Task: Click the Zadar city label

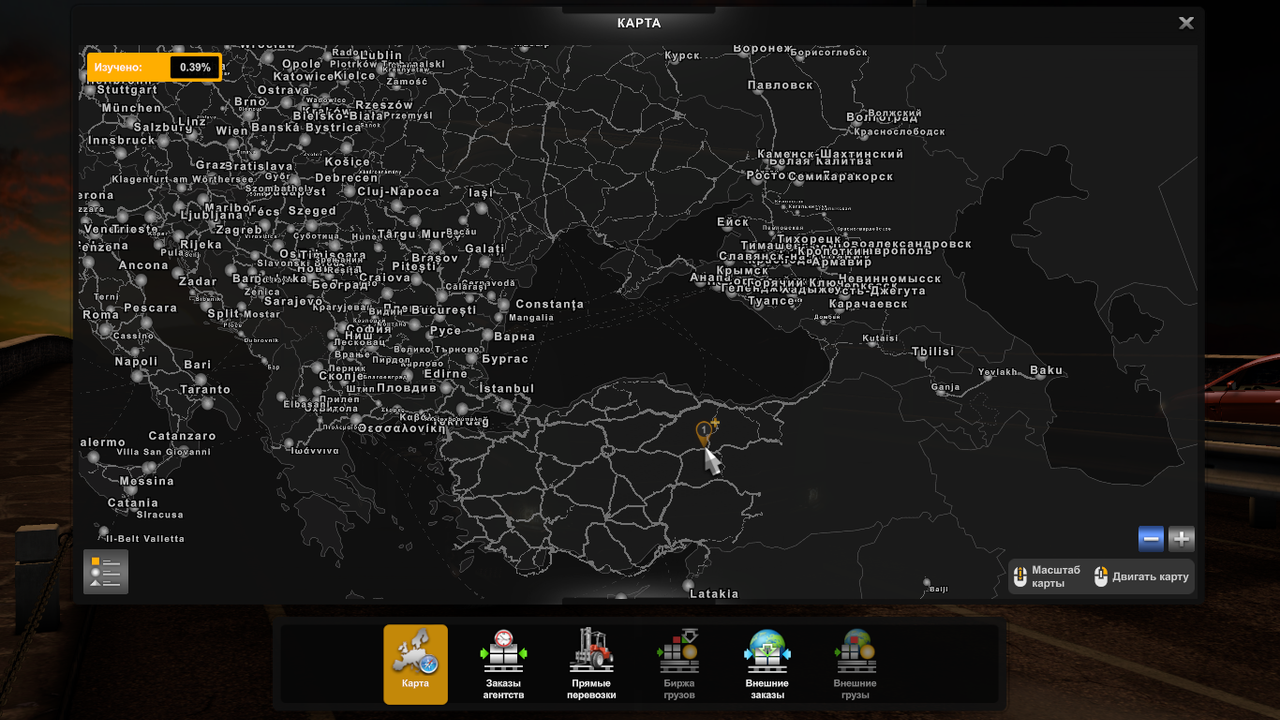Action: click(x=197, y=281)
